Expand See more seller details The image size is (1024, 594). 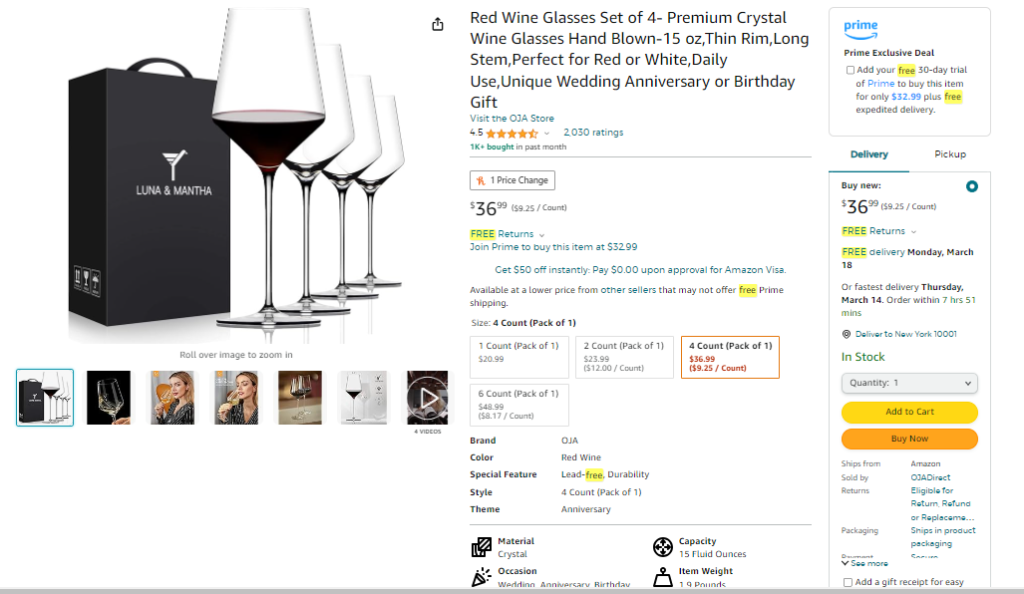865,563
